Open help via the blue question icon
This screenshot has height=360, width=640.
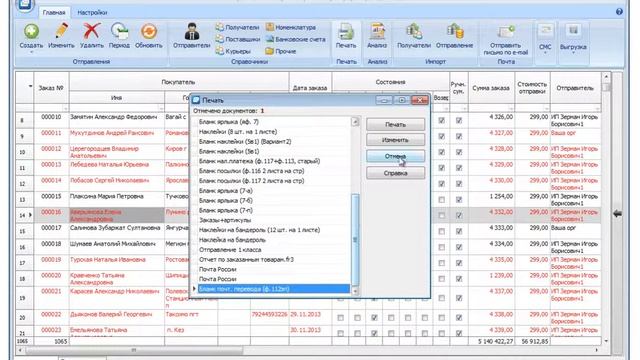pos(619,12)
